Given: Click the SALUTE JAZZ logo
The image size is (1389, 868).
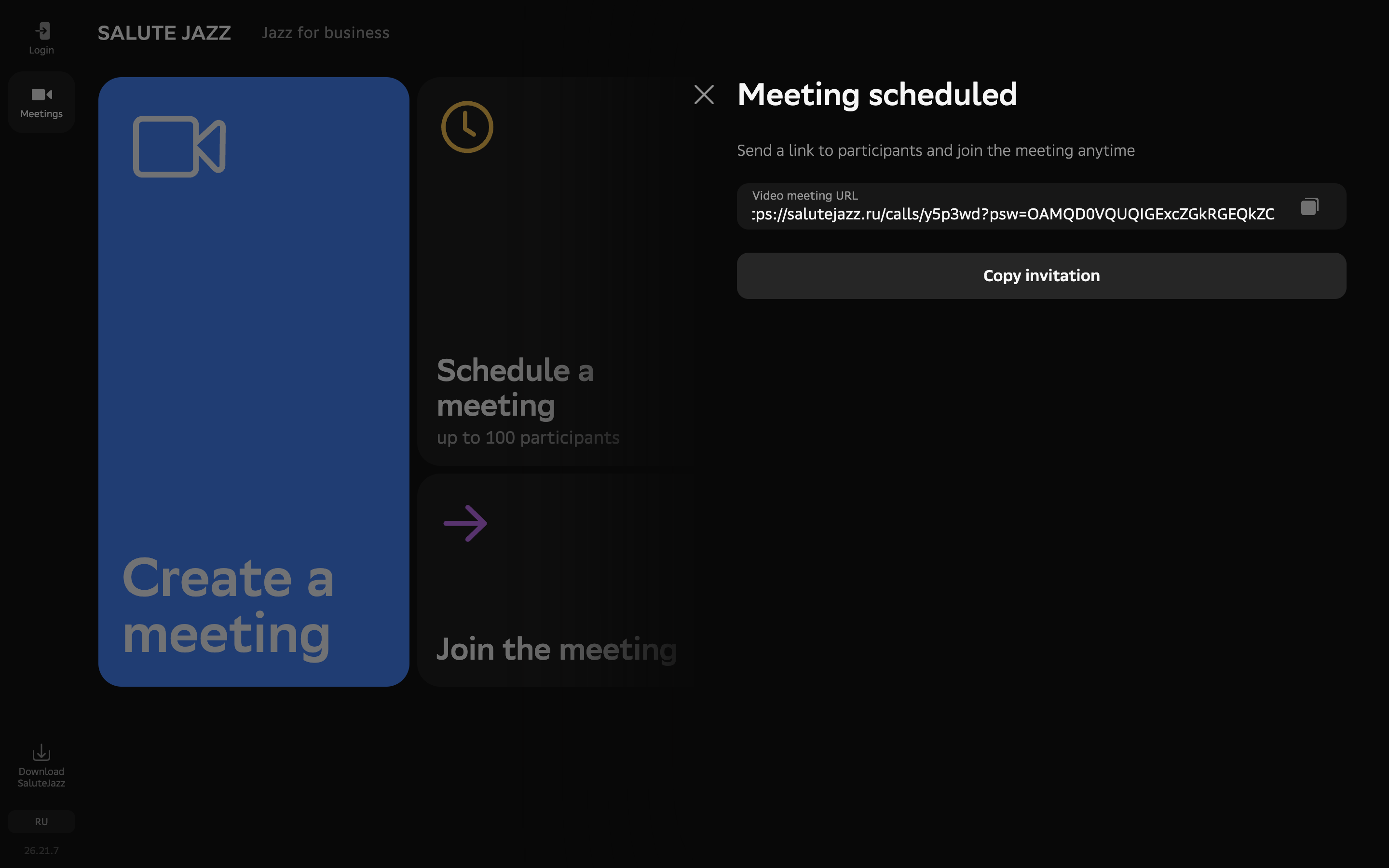Looking at the screenshot, I should tap(164, 33).
